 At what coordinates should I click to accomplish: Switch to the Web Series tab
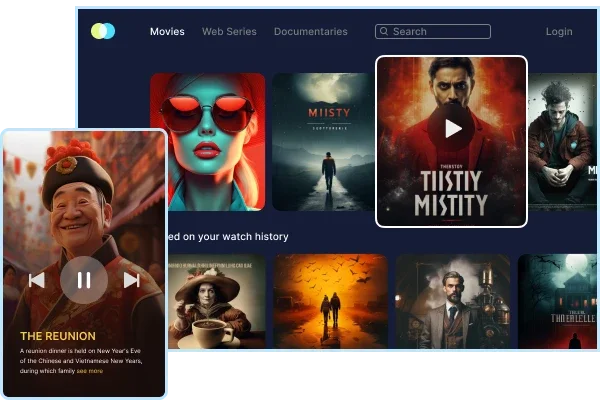[229, 32]
